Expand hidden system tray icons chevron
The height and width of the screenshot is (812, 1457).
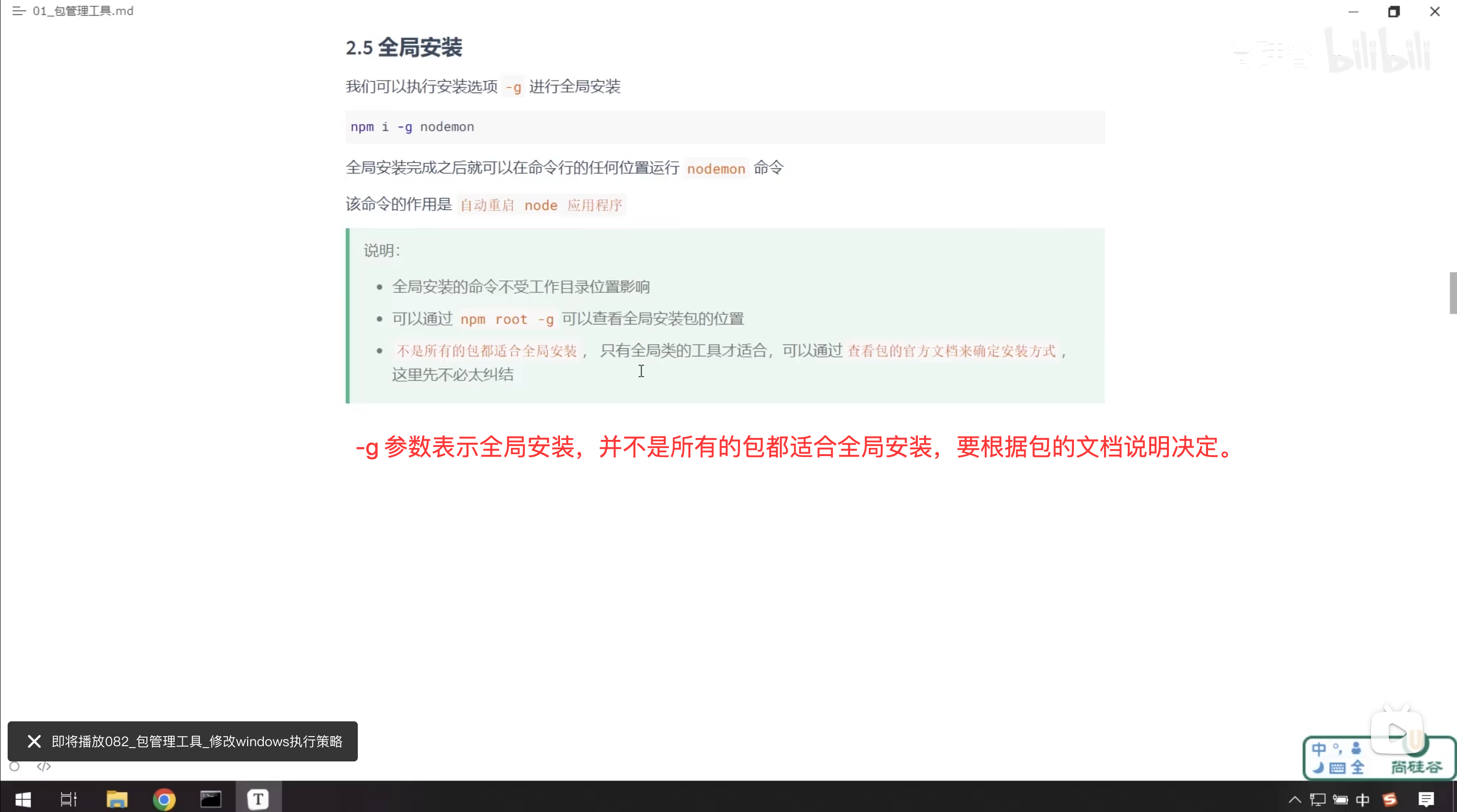[1295, 799]
